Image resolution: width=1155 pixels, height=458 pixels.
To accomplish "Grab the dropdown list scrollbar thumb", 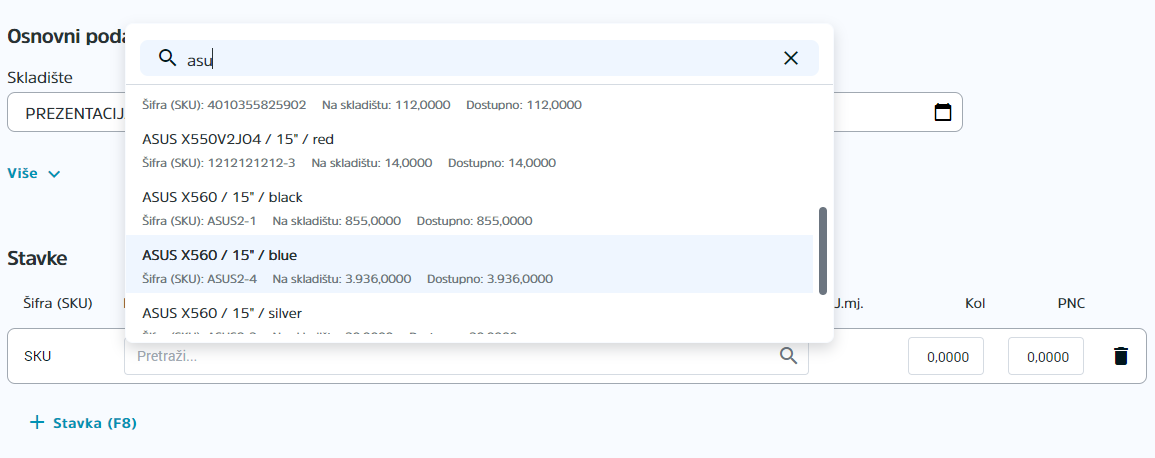I will [x=823, y=250].
